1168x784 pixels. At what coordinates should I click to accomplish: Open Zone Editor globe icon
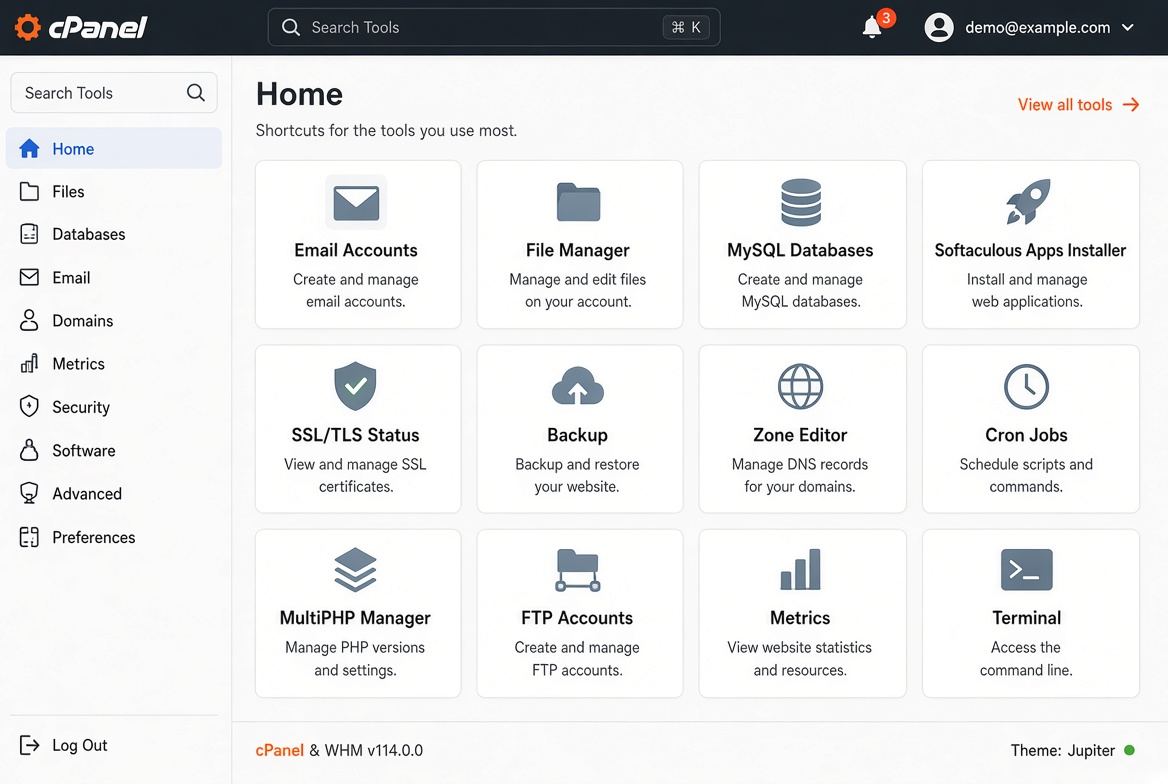pos(800,386)
